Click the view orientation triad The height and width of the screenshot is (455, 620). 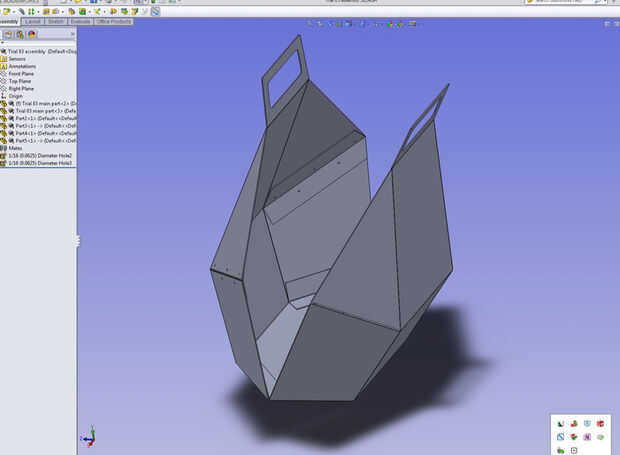(89, 437)
